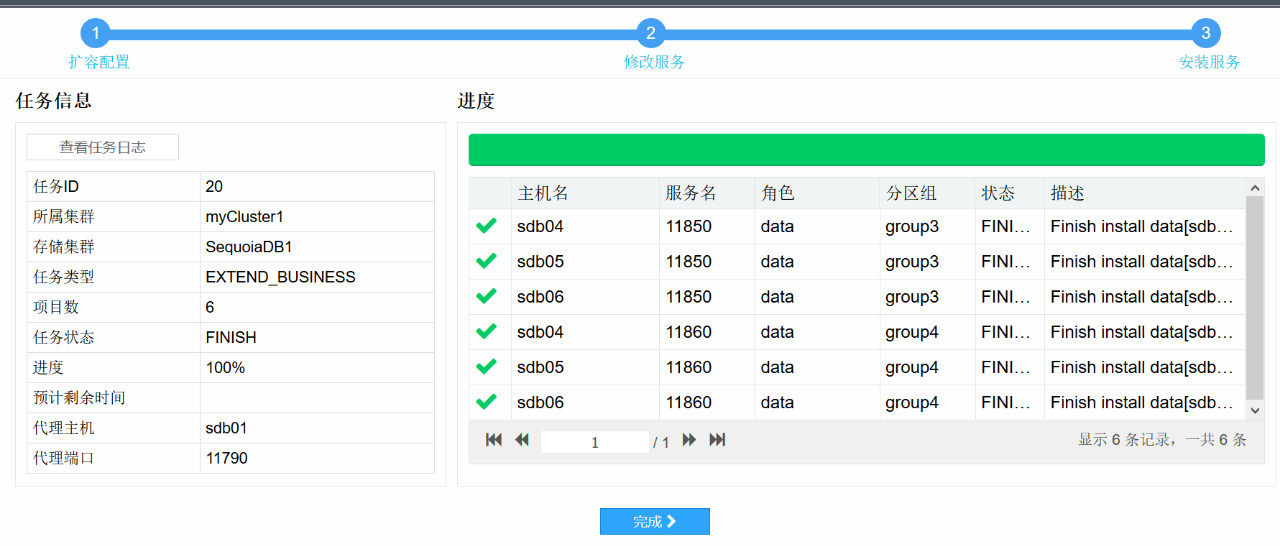Click green checkmark for sdb05 port 11850 row
Viewport: 1280px width, 546px height.
coord(487,261)
